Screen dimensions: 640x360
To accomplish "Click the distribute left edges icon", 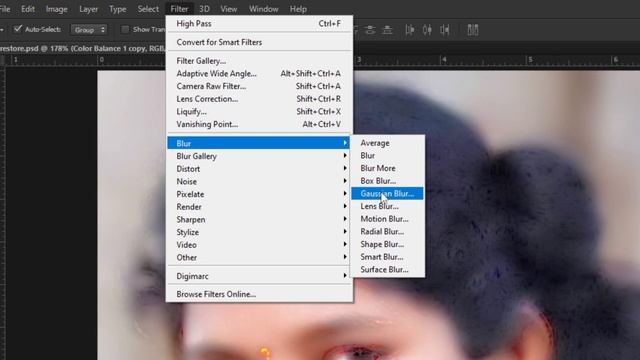I will coord(409,30).
